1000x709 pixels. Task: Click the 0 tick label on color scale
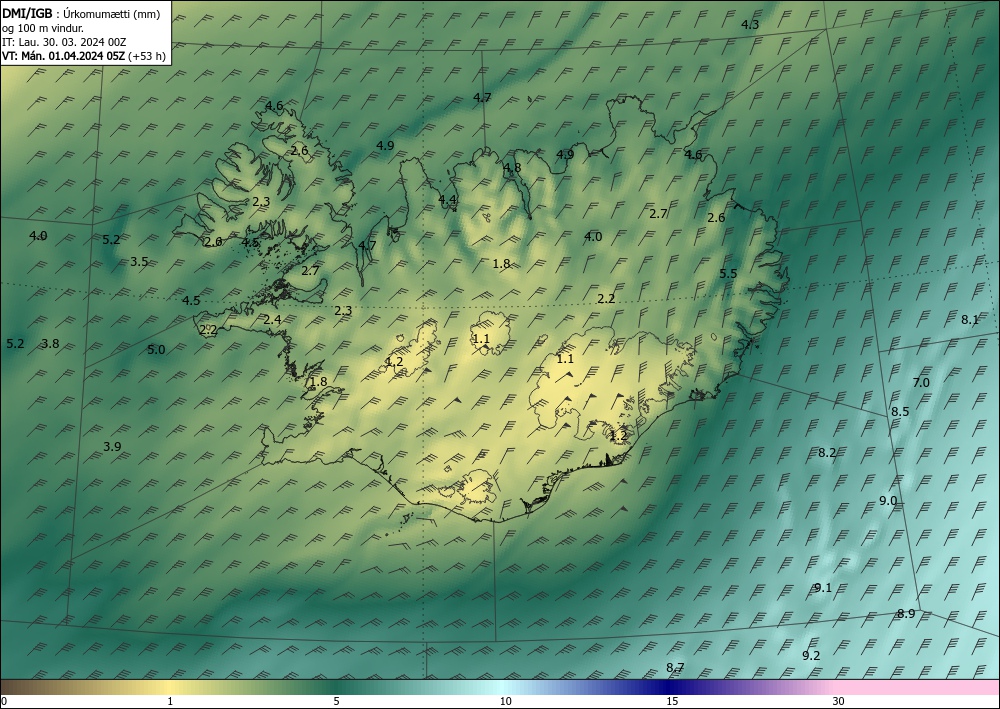pos(4,701)
